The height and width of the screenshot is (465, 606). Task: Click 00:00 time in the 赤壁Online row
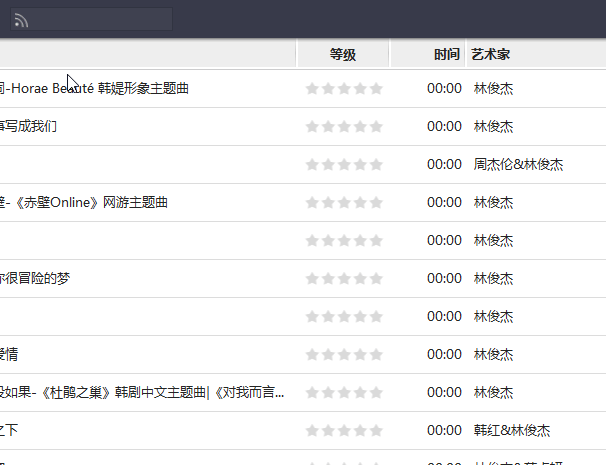444,203
